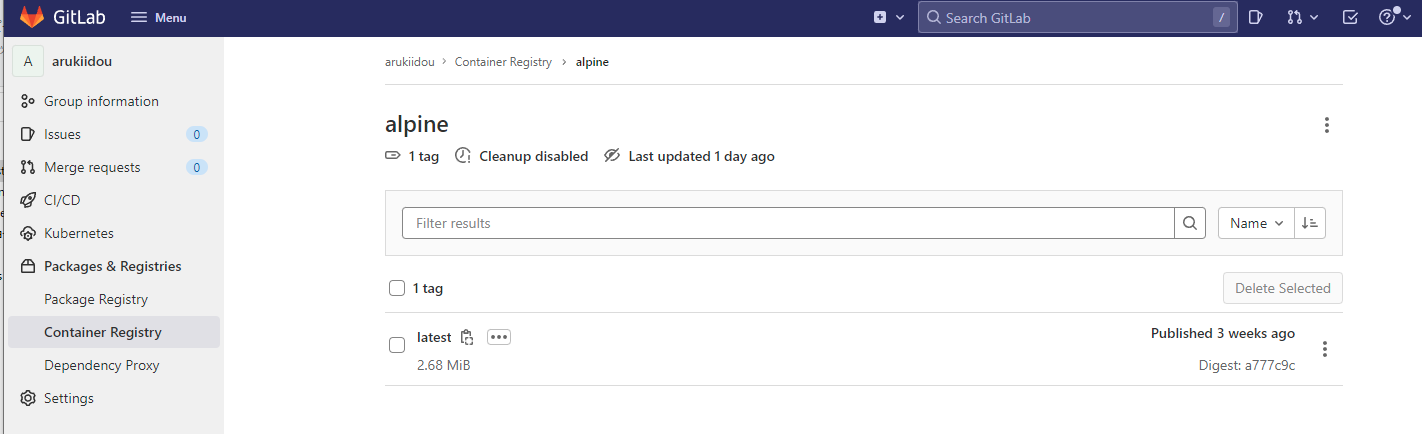Check the latest tag checkbox
Image resolution: width=1422 pixels, height=434 pixels.
pos(397,346)
